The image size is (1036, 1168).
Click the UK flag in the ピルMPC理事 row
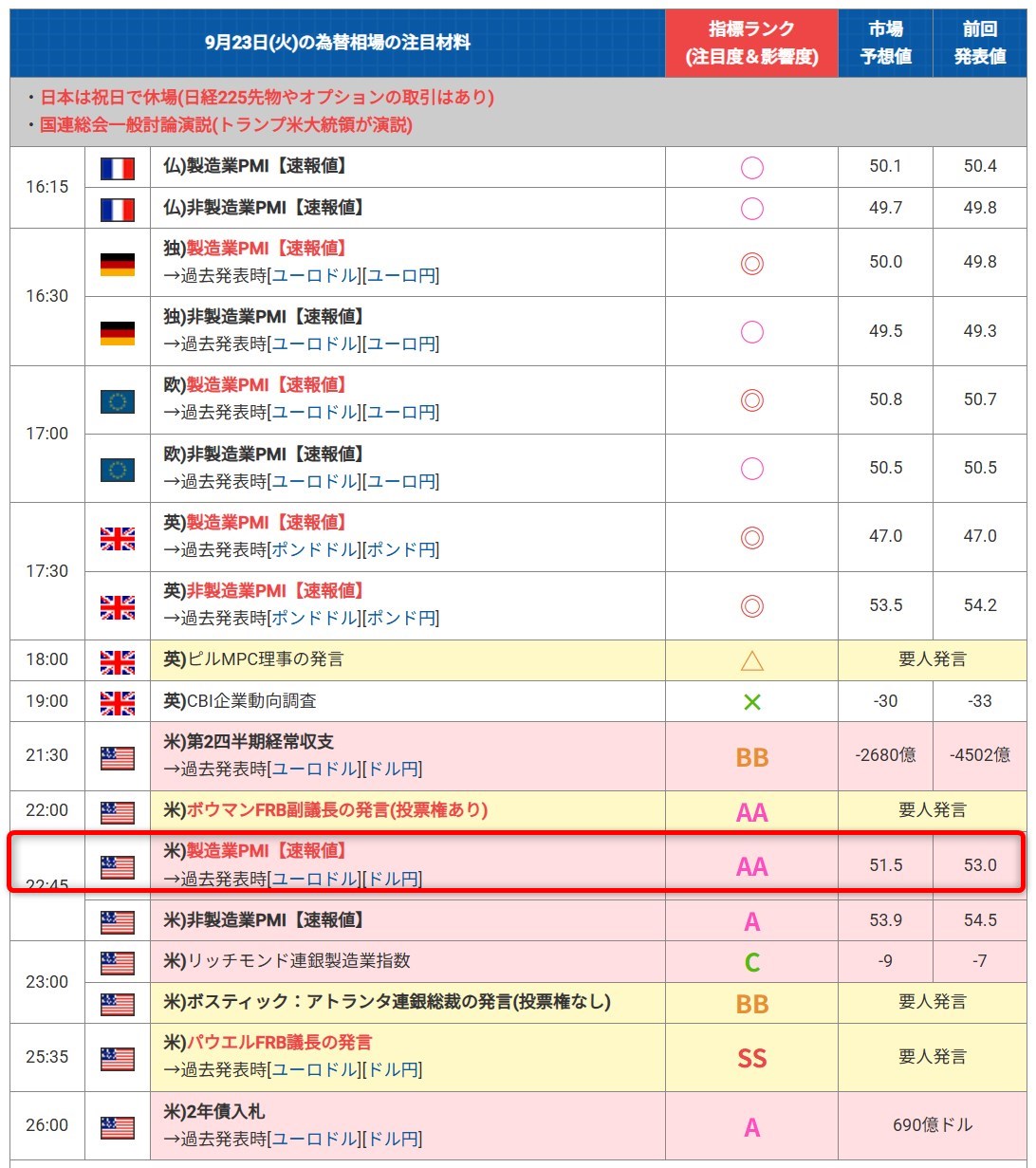(118, 661)
